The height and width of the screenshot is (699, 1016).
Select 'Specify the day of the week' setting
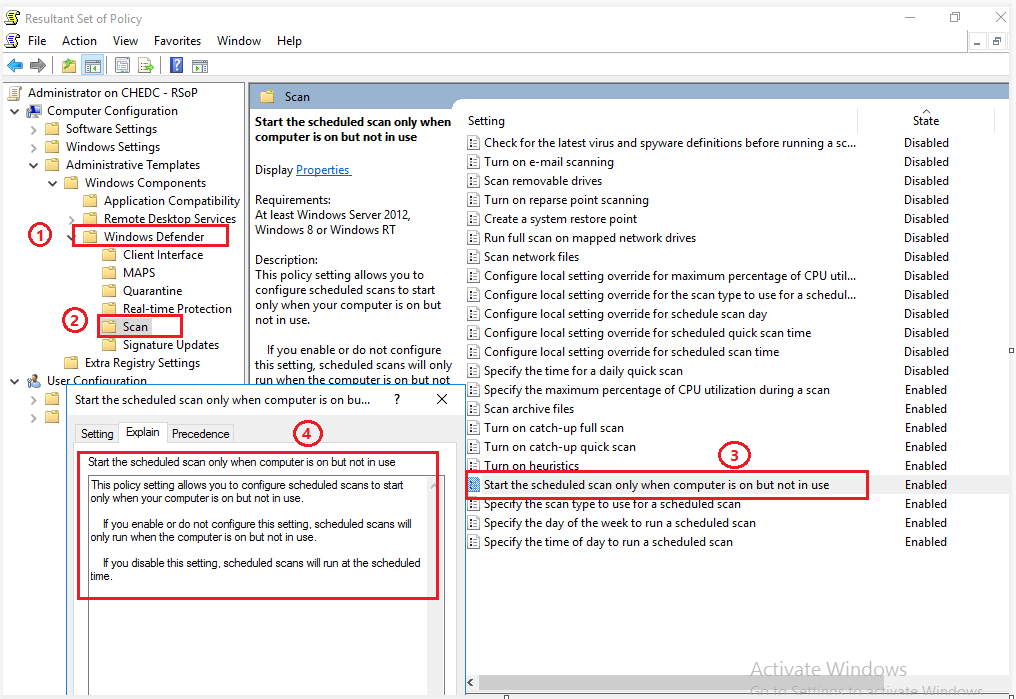click(x=619, y=523)
